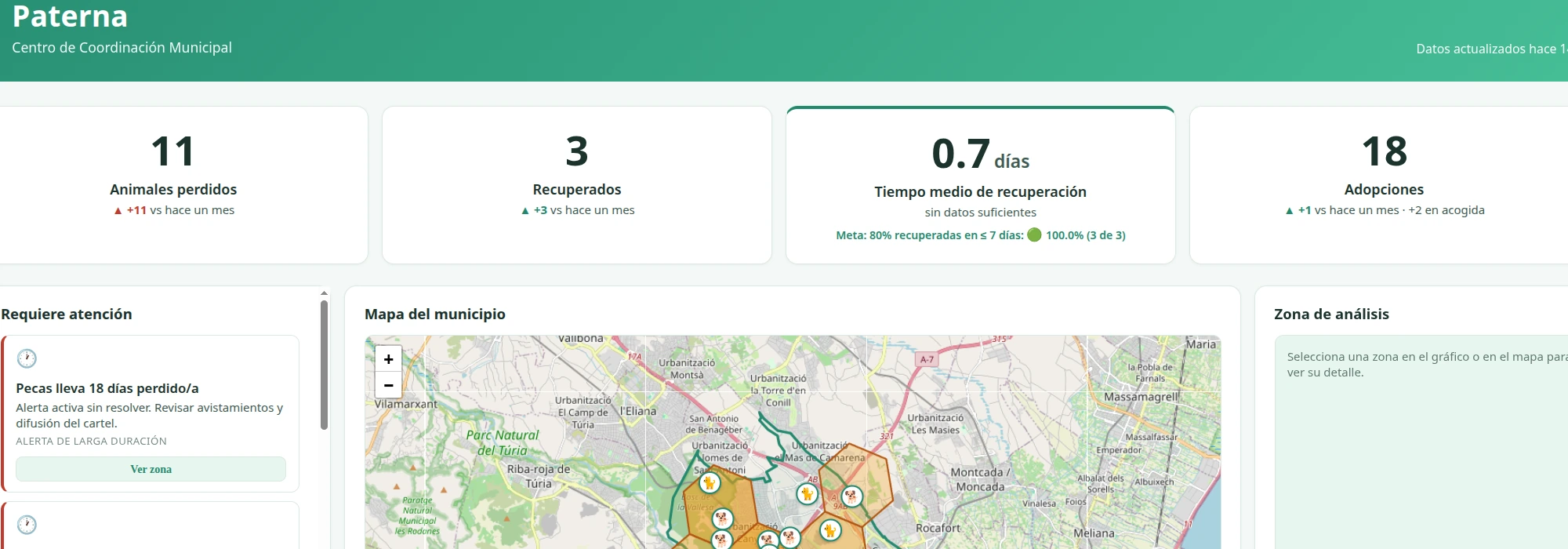Screen dimensions: 1568x549
Task: Click the 'Parc Natural del Túria' map label
Action: (503, 442)
